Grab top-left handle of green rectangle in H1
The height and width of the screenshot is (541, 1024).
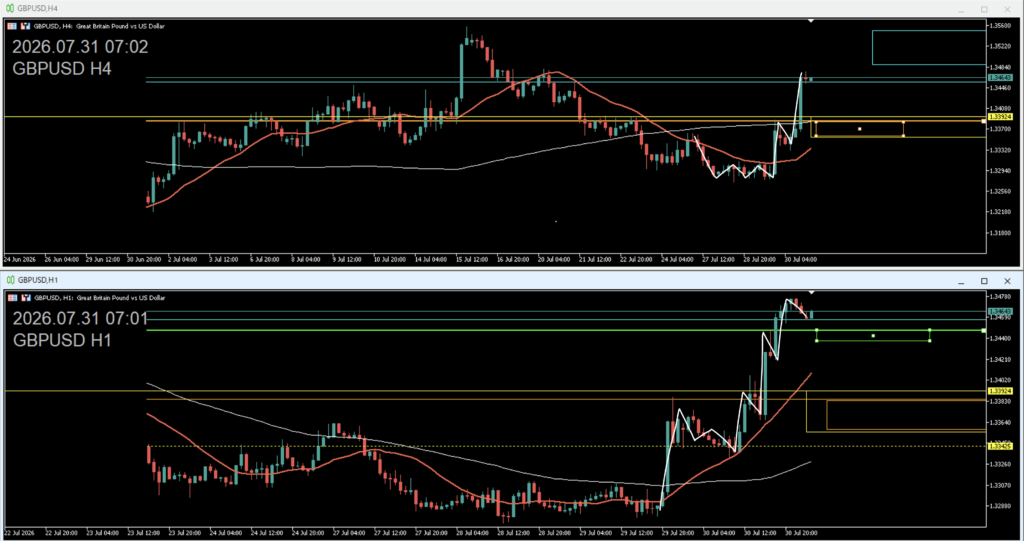(816, 331)
